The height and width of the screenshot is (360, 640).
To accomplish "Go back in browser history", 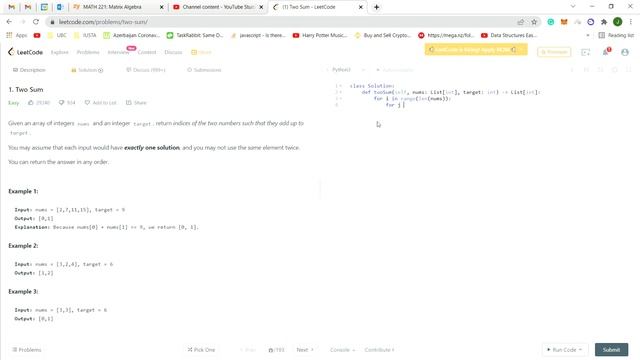I will click(x=9, y=22).
